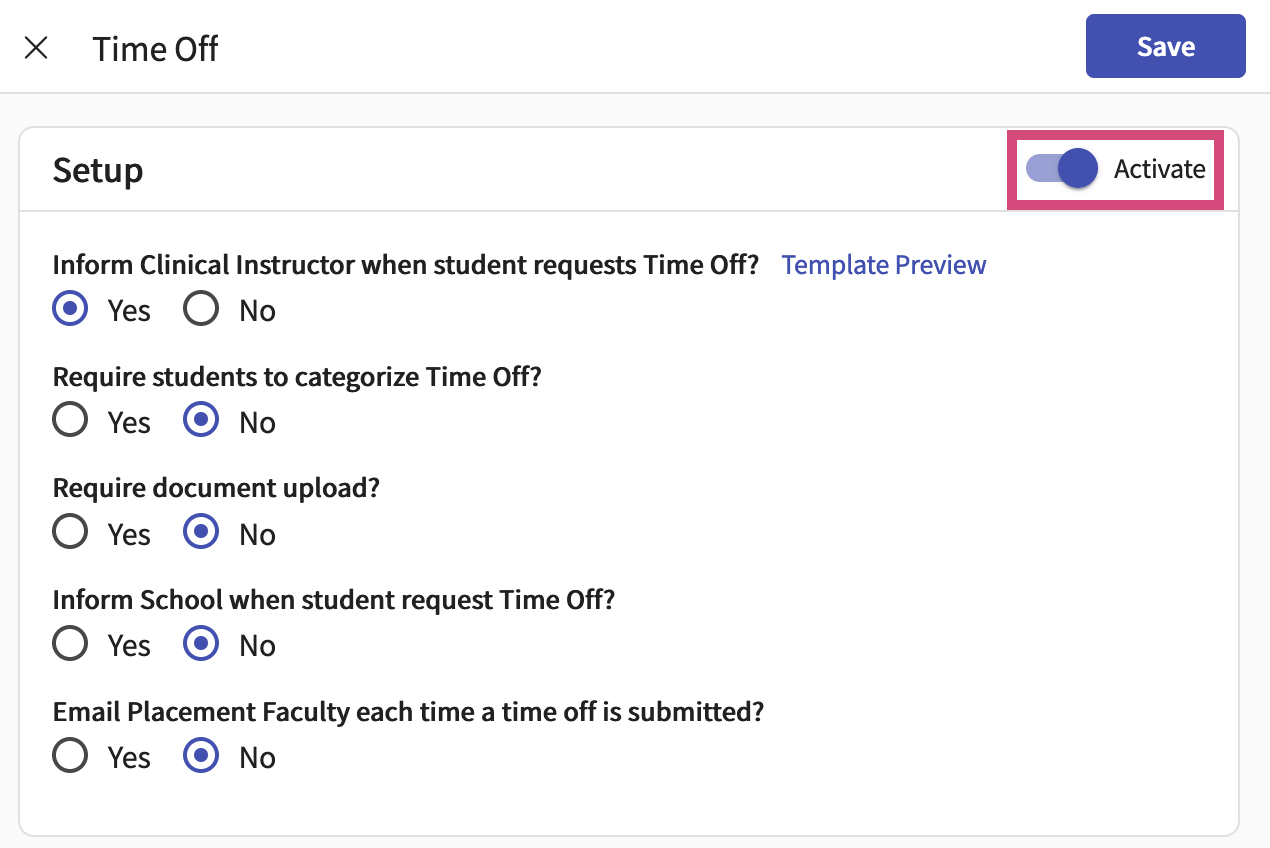Enable Yes for Require document upload
Image resolution: width=1270 pixels, height=848 pixels.
(70, 534)
